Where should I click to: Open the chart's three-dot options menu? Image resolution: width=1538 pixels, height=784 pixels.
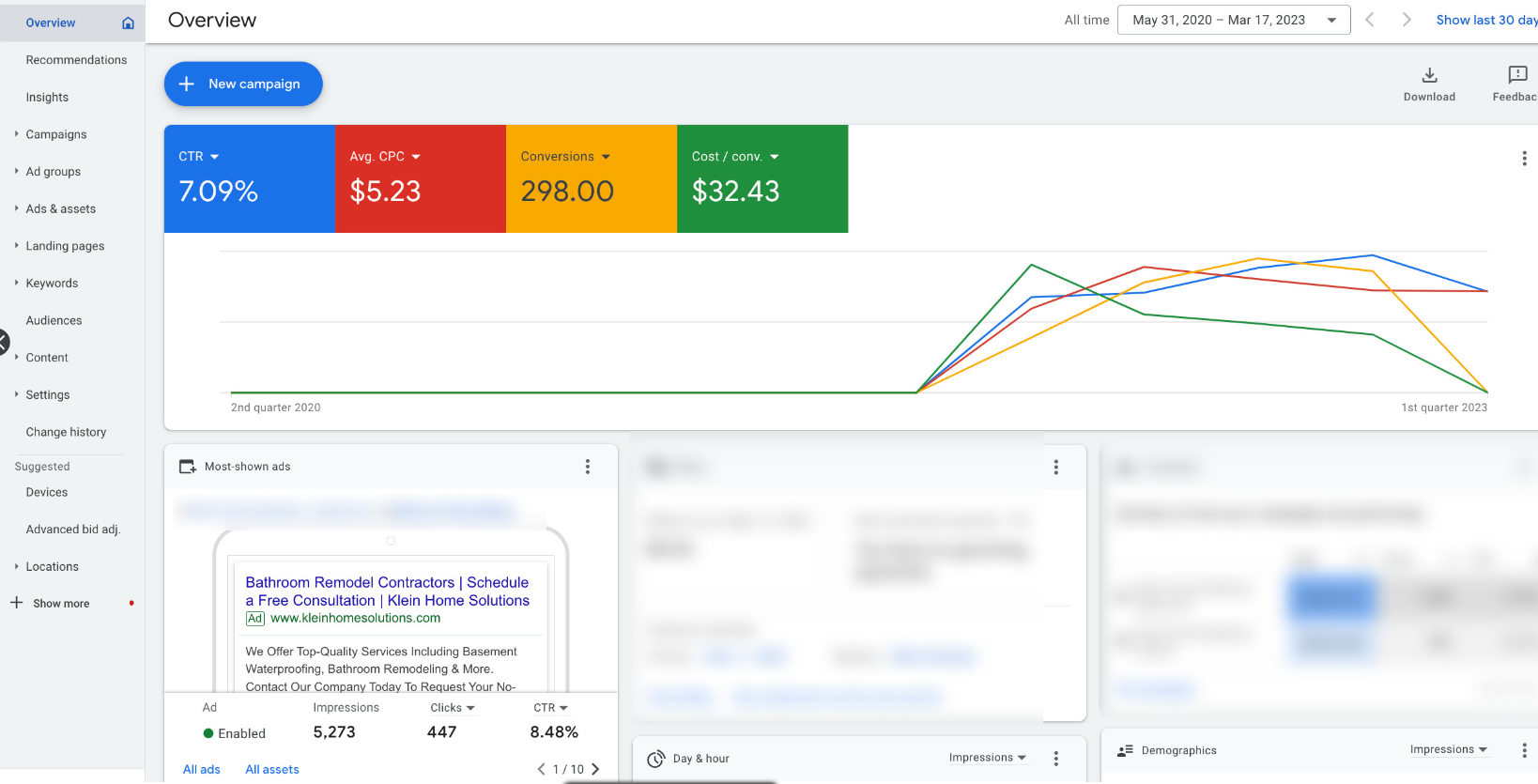coord(1523,159)
